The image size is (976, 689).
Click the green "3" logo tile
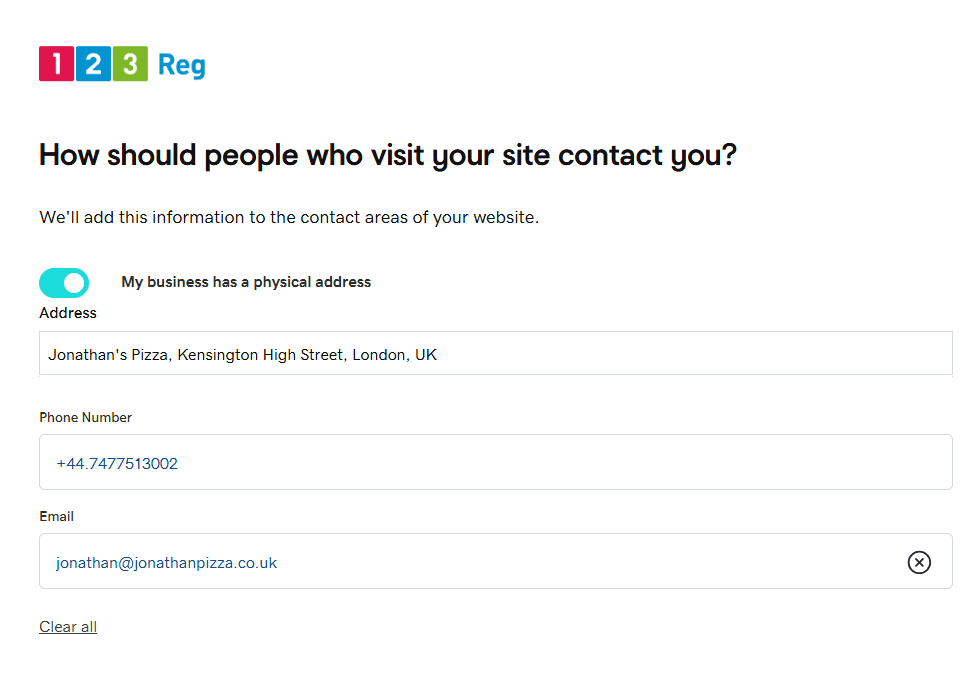pos(130,63)
